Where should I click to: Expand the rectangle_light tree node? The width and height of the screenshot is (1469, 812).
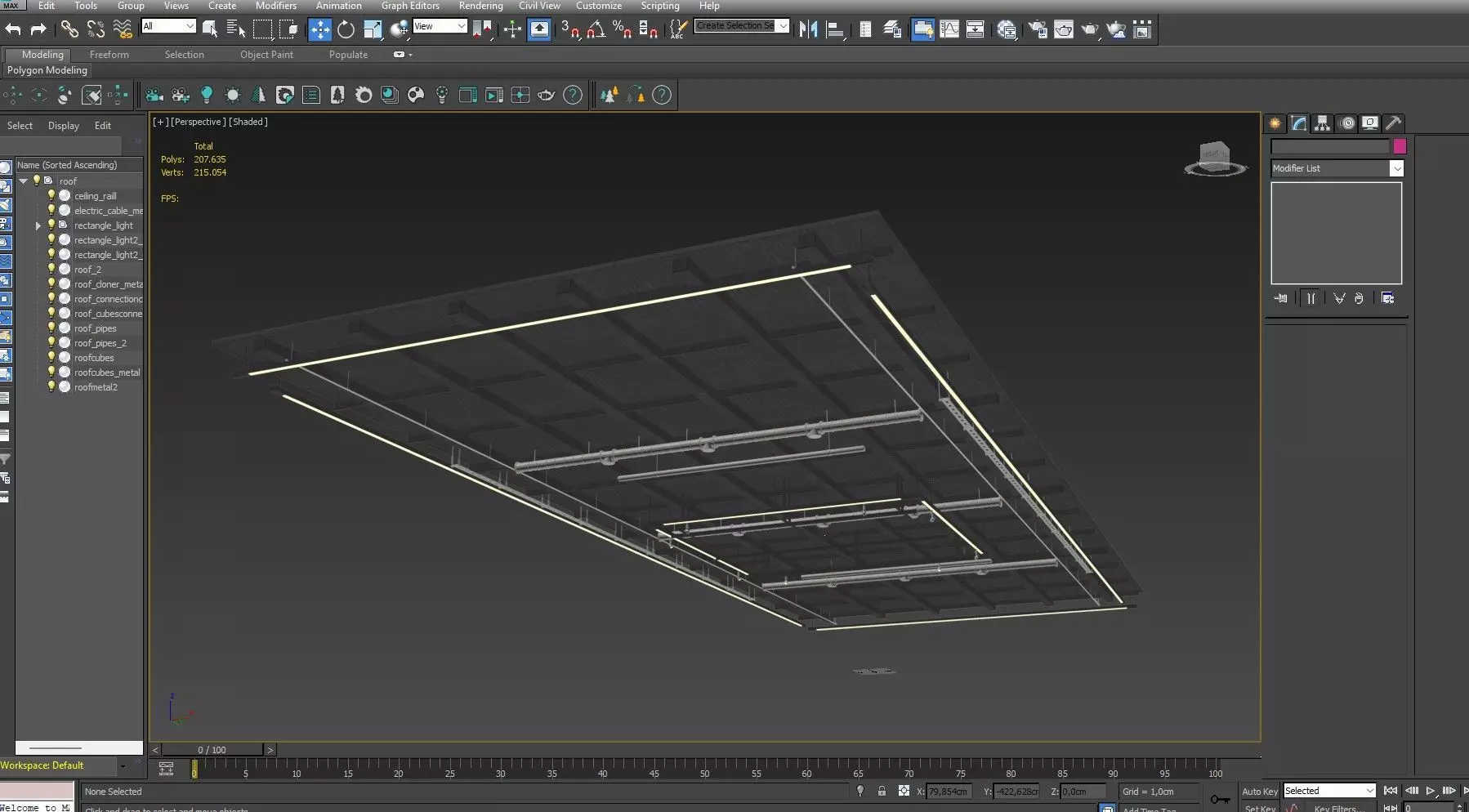pyautogui.click(x=38, y=225)
